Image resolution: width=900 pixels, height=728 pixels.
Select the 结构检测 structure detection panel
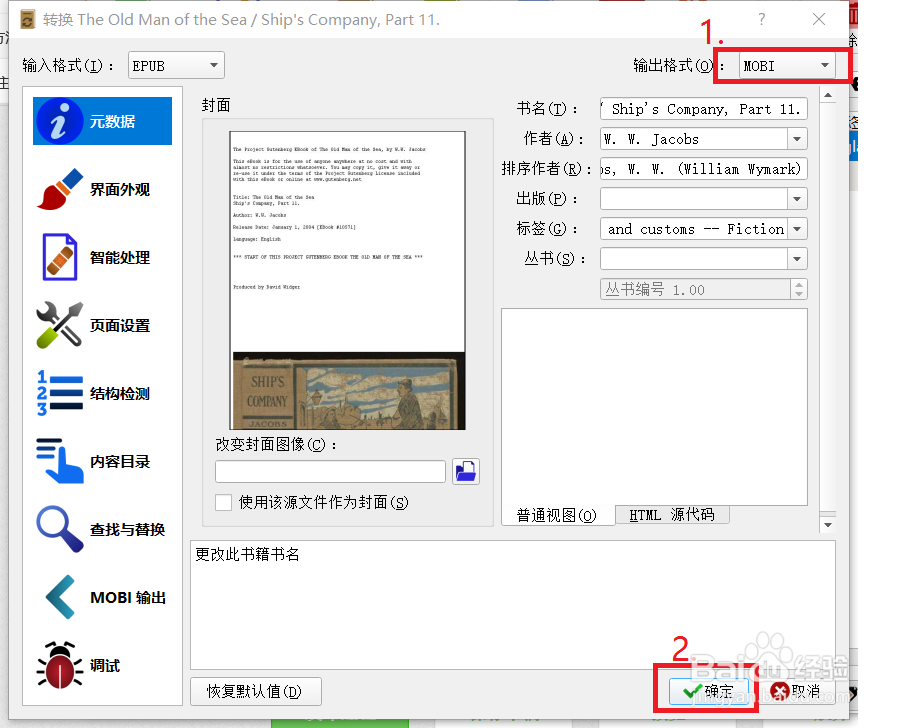[x=100, y=393]
